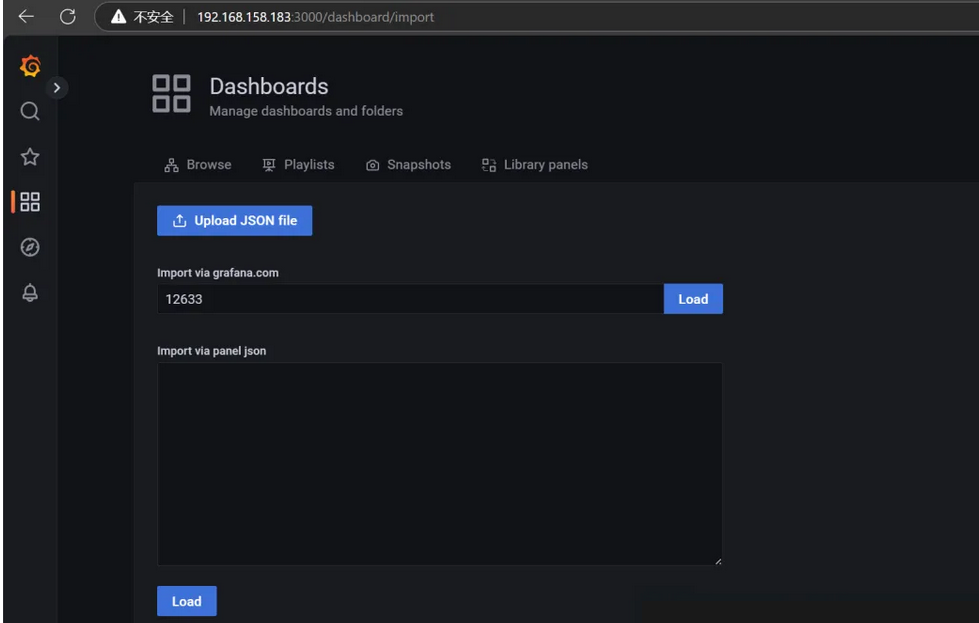Switch to the Library panels tab
Viewport: 979px width, 623px height.
[x=534, y=165]
